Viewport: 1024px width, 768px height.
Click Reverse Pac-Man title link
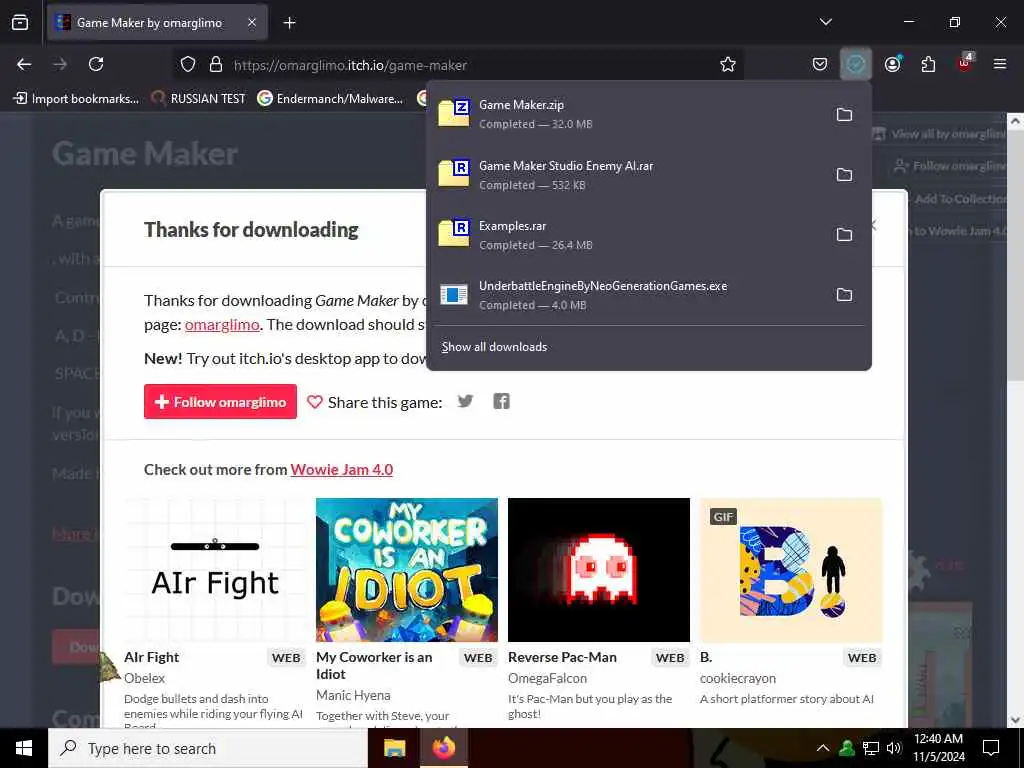(562, 657)
